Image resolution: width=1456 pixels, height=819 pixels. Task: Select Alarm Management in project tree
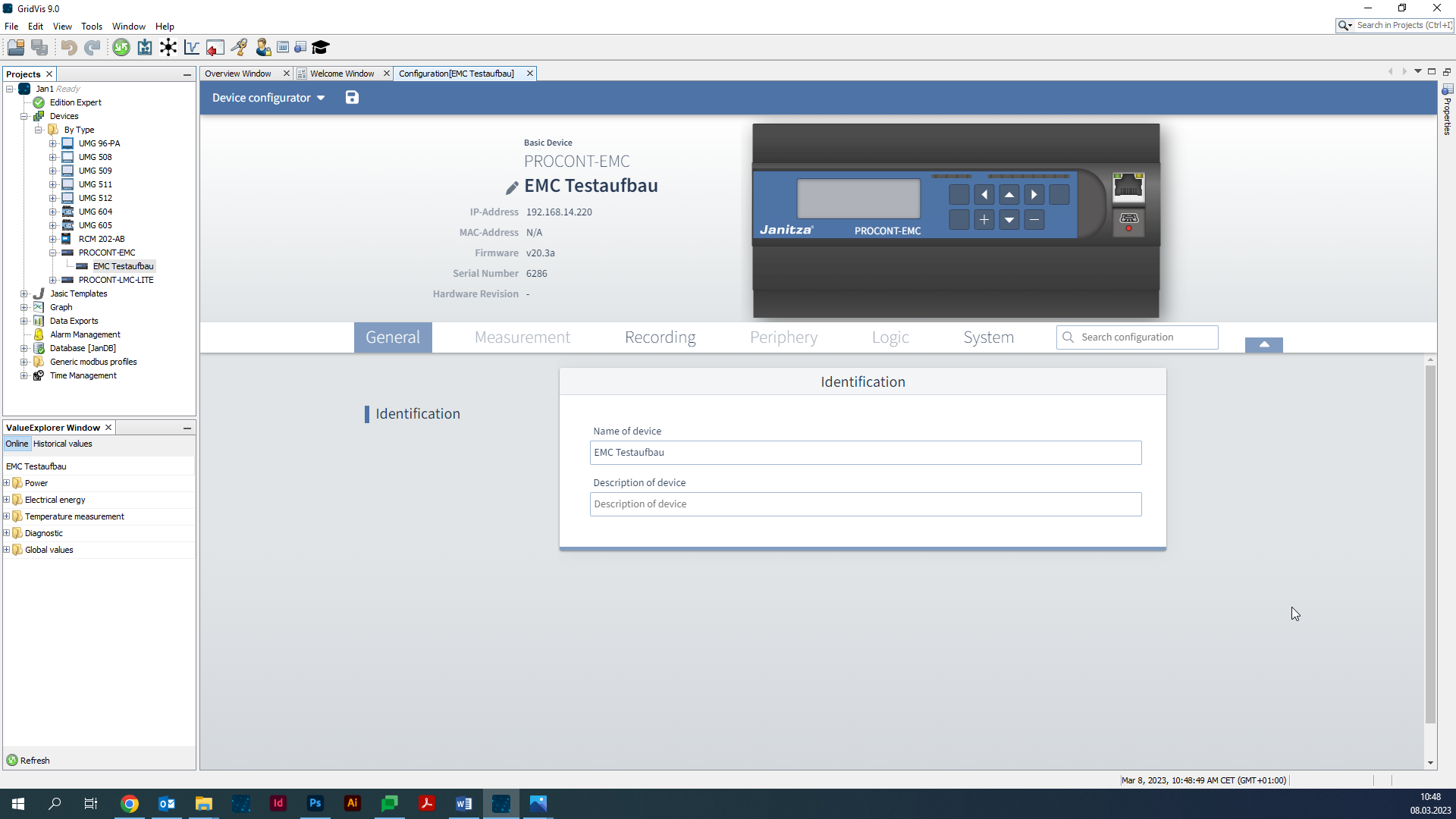[85, 334]
